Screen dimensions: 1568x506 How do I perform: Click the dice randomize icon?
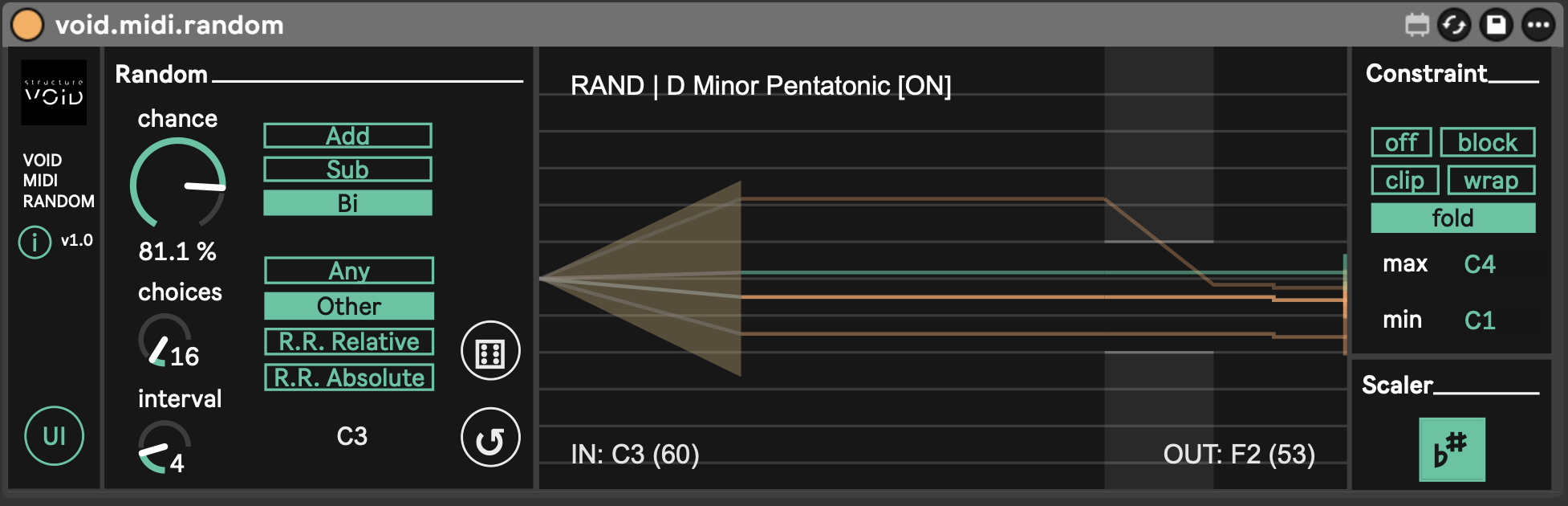(490, 351)
